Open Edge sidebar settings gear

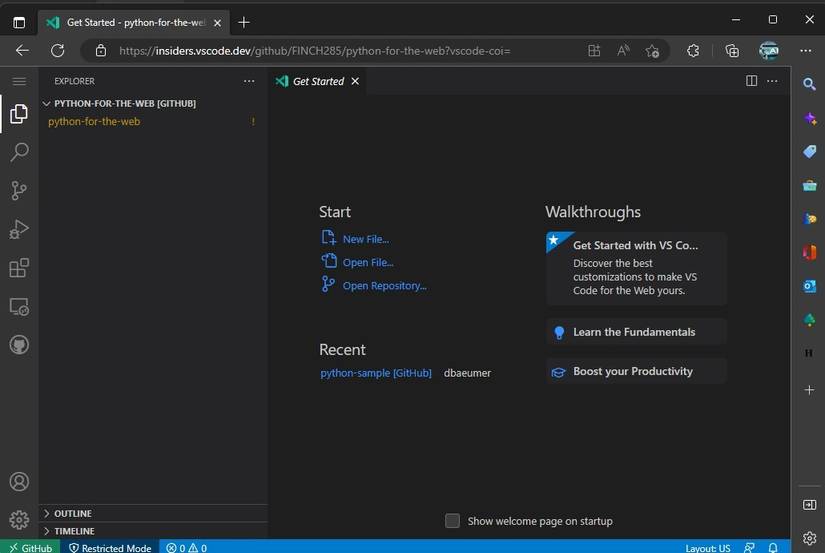pyautogui.click(x=809, y=538)
